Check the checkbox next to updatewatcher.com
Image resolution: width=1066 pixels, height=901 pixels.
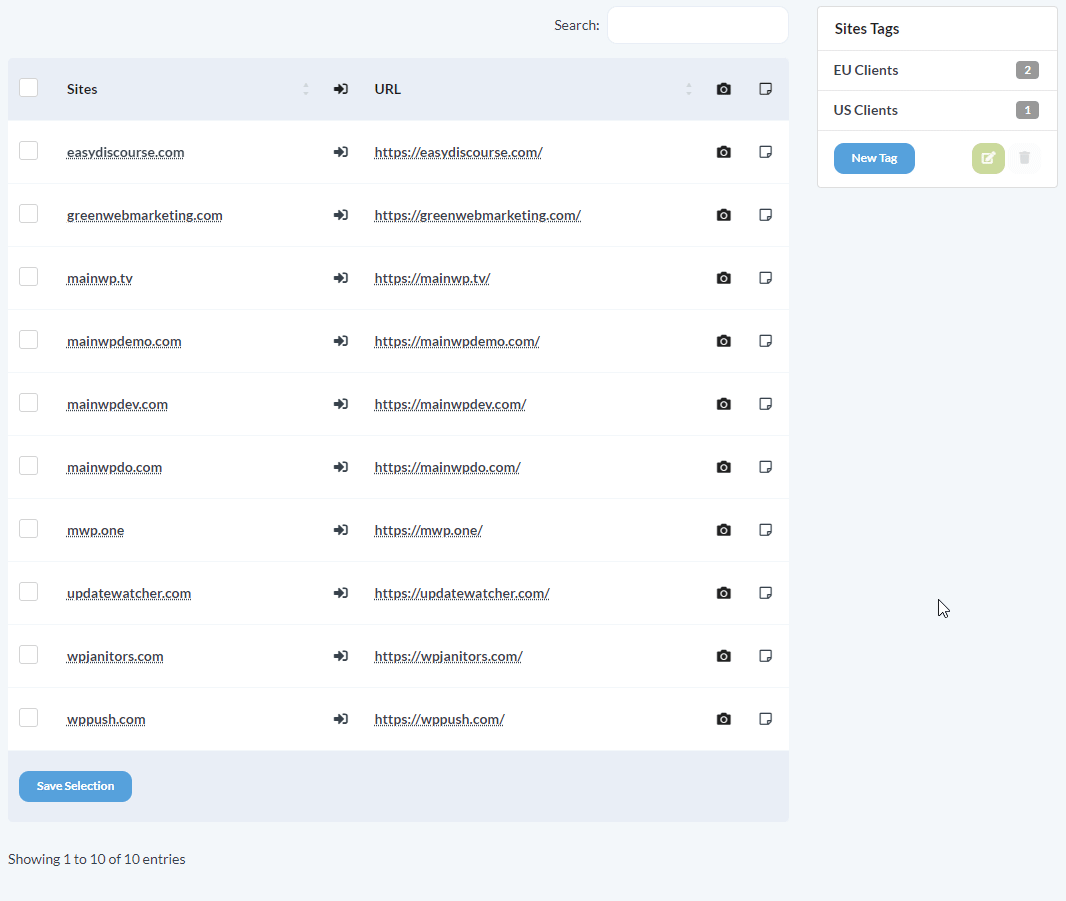pos(28,591)
